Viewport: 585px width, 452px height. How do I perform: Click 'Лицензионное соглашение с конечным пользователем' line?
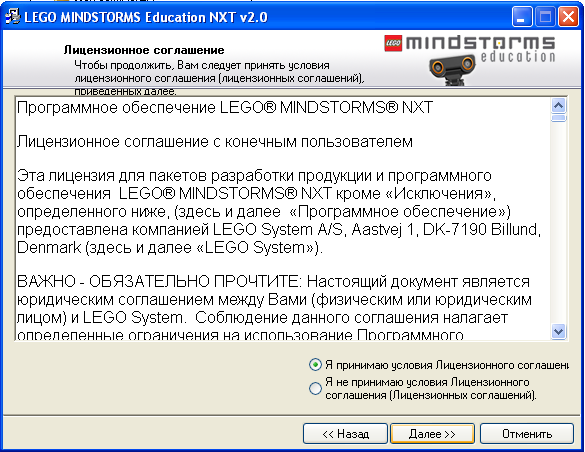215,142
